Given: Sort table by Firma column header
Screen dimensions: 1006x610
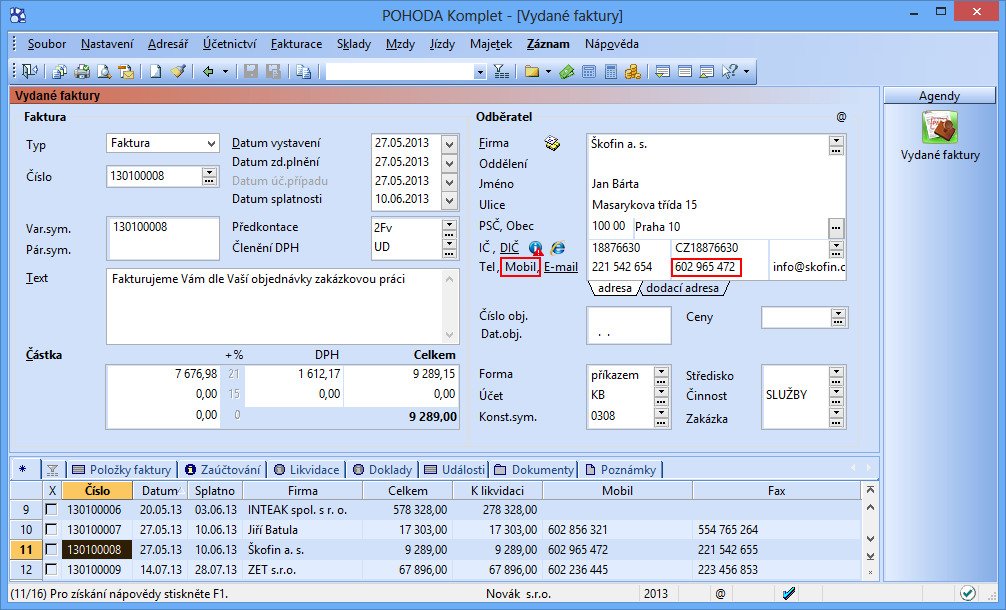Looking at the screenshot, I should point(303,491).
